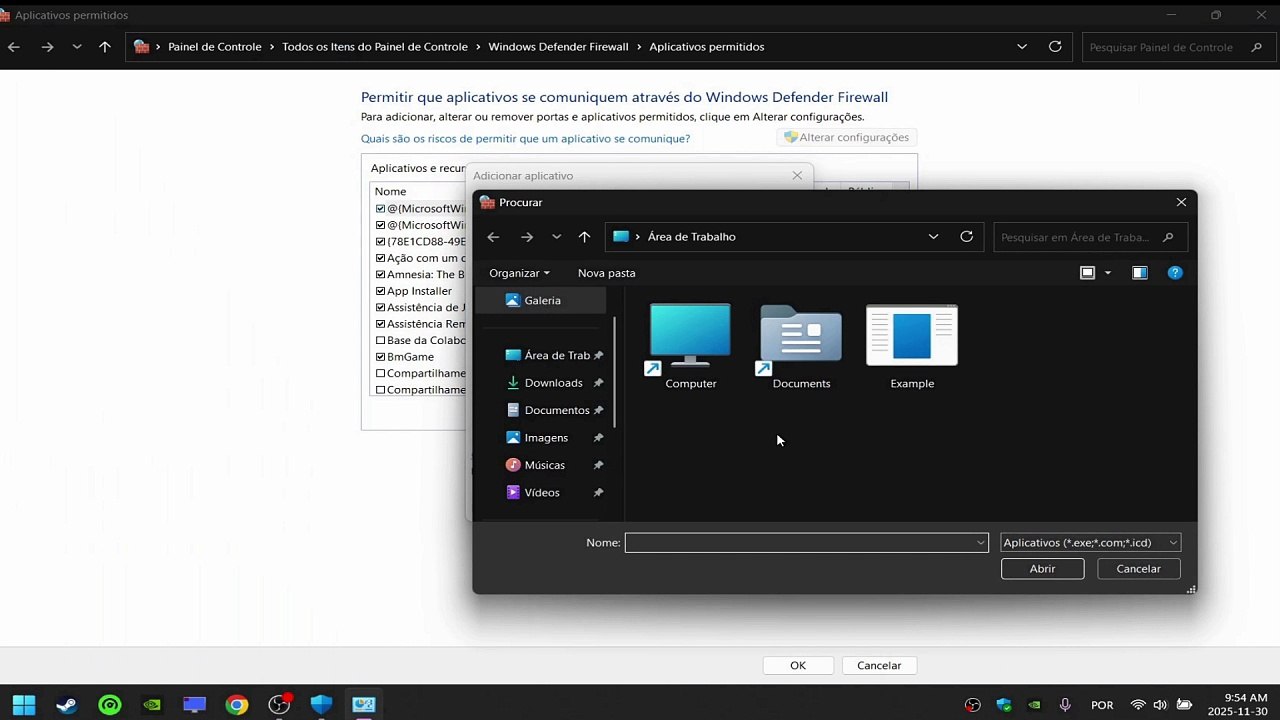The width and height of the screenshot is (1280, 720).
Task: Open view options dropdown arrow
Action: [1108, 273]
